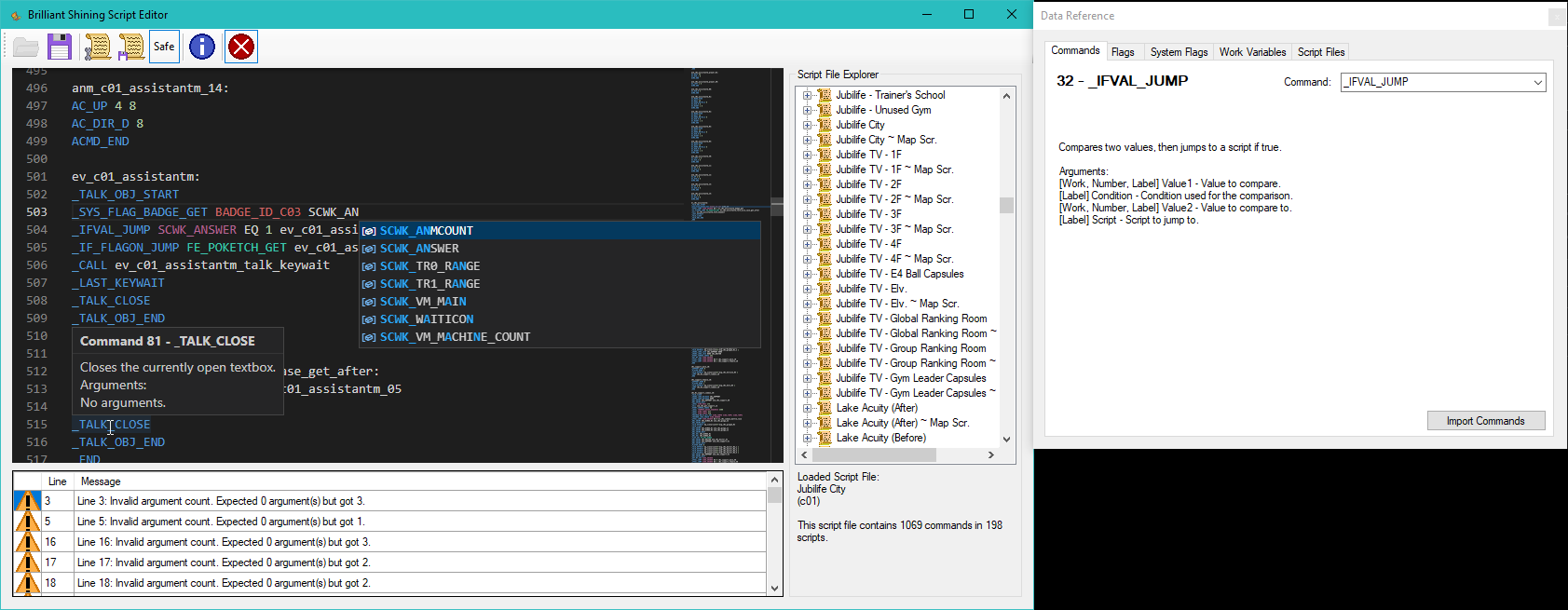
Task: Open the Work Variables tab
Action: tap(1252, 52)
